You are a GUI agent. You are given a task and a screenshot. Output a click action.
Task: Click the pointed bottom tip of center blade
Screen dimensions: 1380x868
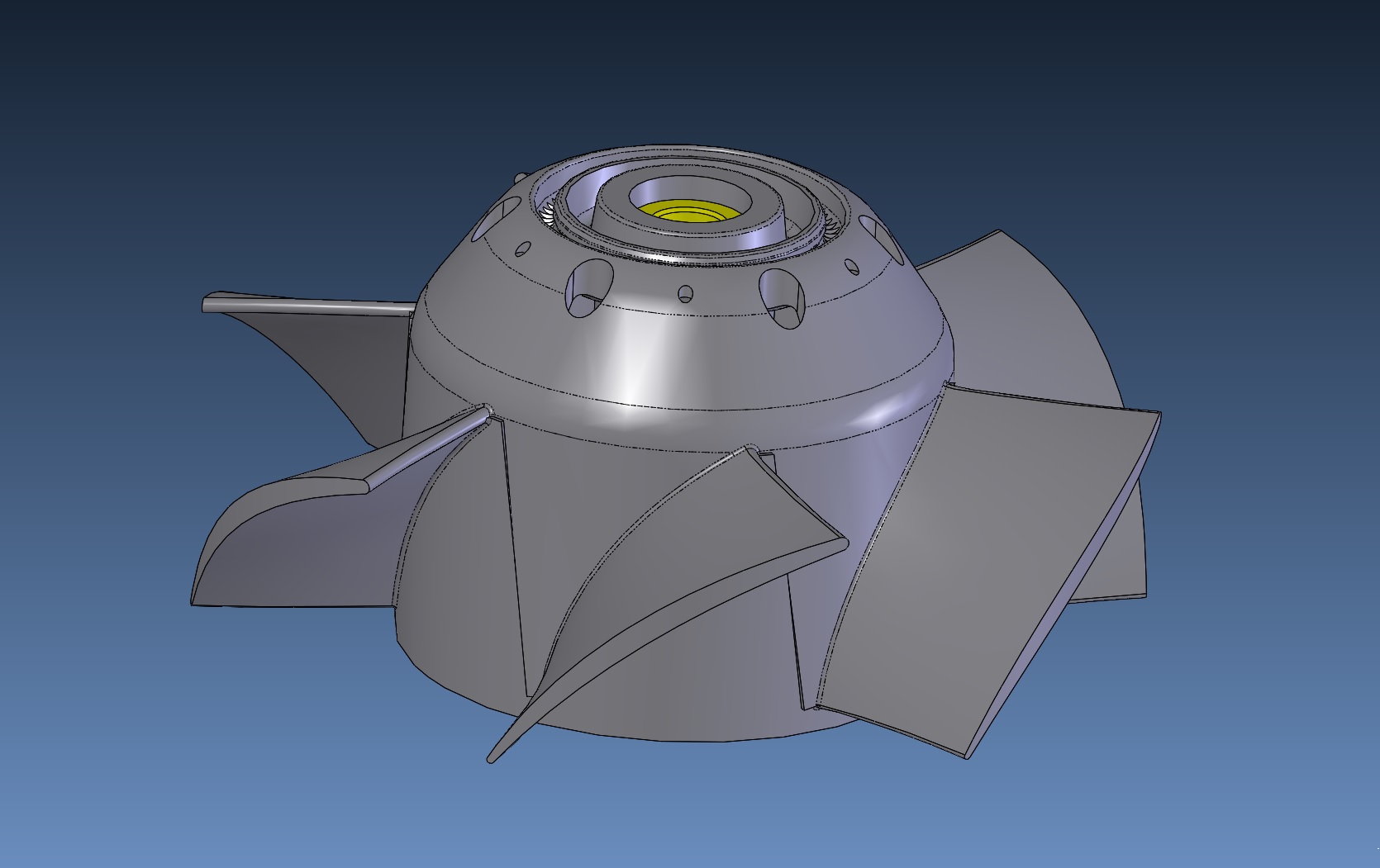494,756
